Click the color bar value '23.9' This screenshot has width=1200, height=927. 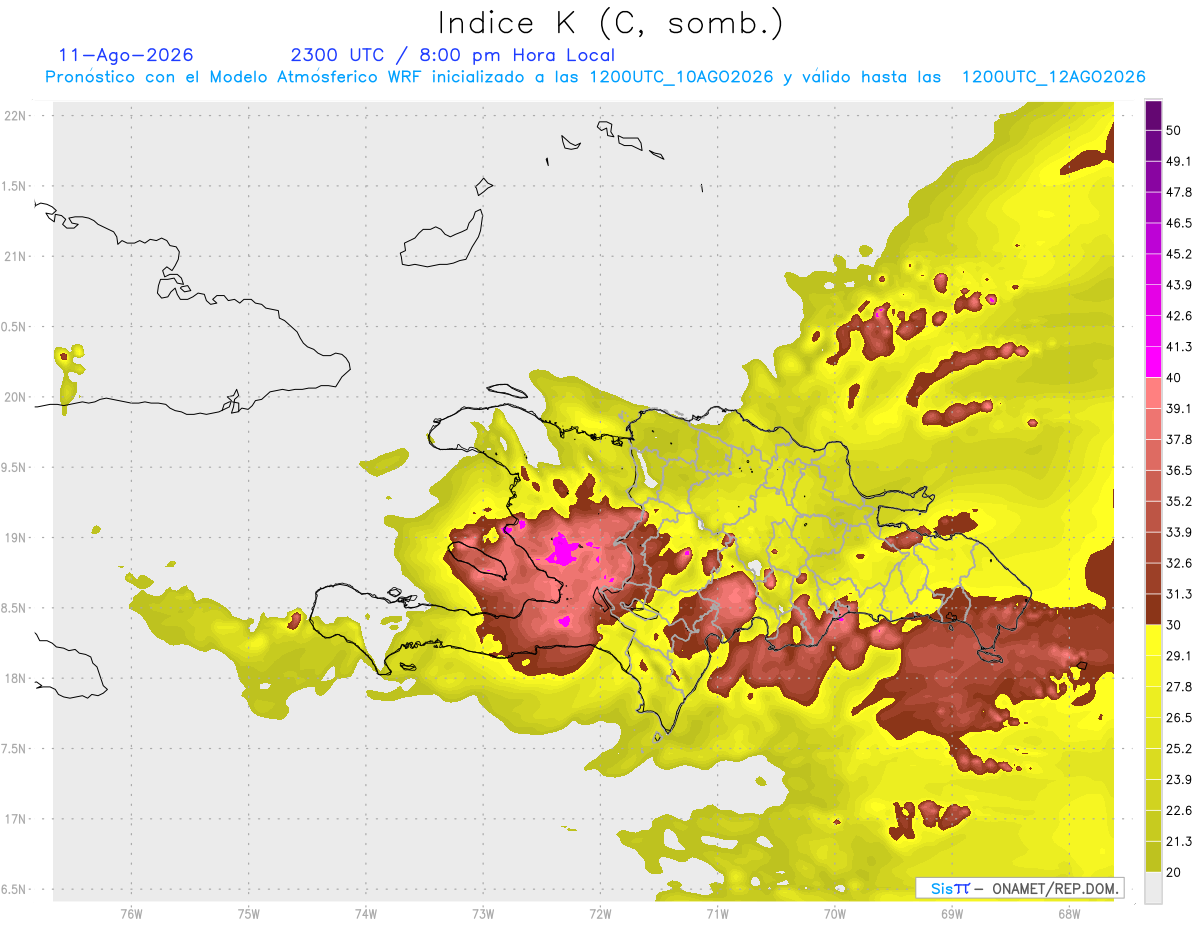pos(1179,780)
